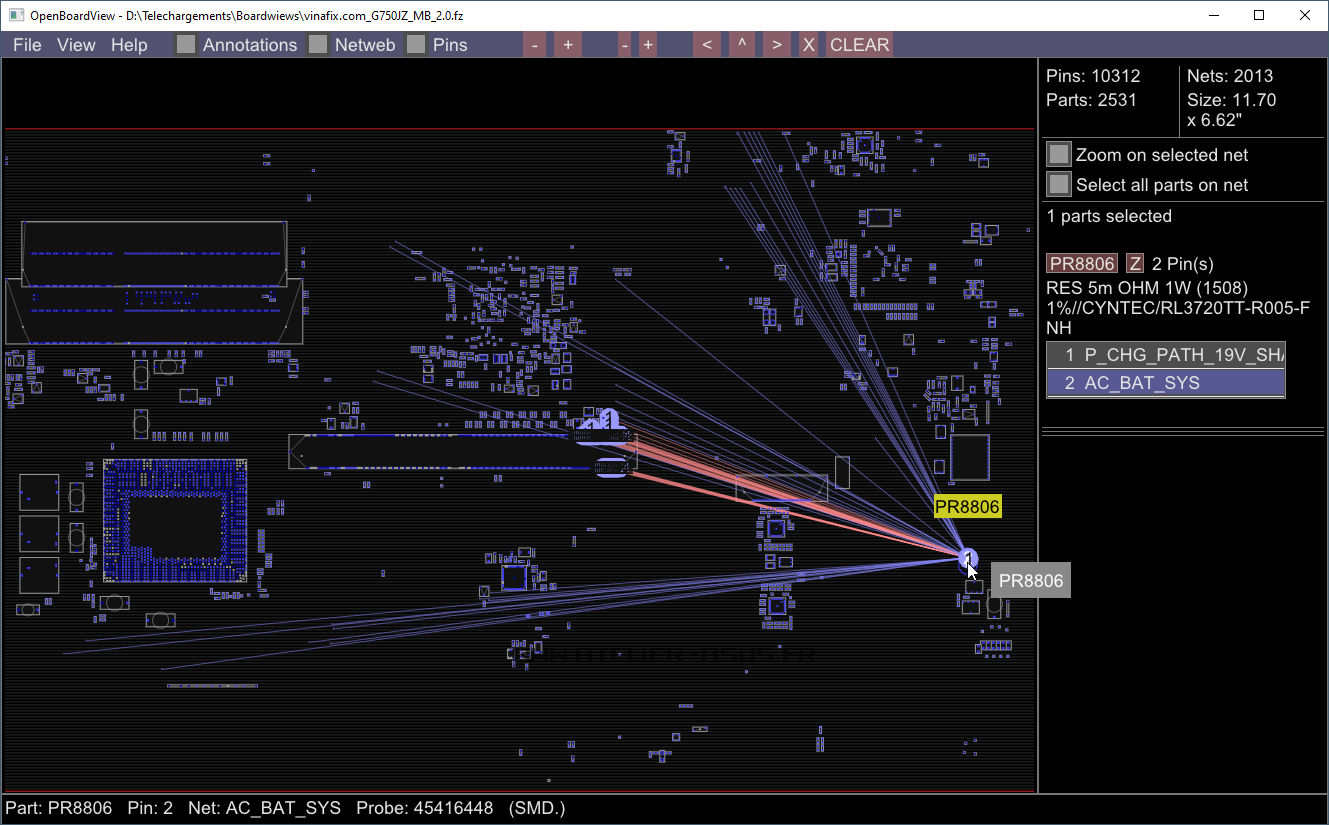Click the '^' flip board toolbar button
Screen dimensions: 1329x825
coord(741,45)
